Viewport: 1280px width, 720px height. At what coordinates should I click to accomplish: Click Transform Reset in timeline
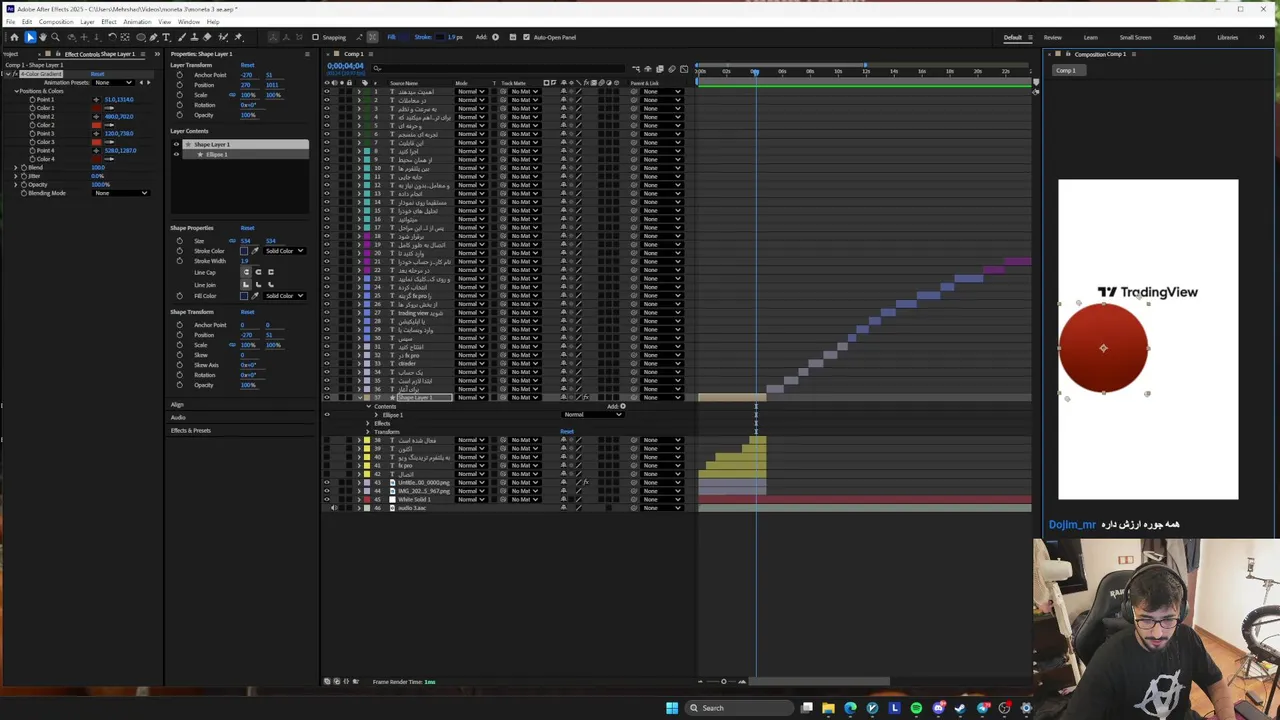567,432
